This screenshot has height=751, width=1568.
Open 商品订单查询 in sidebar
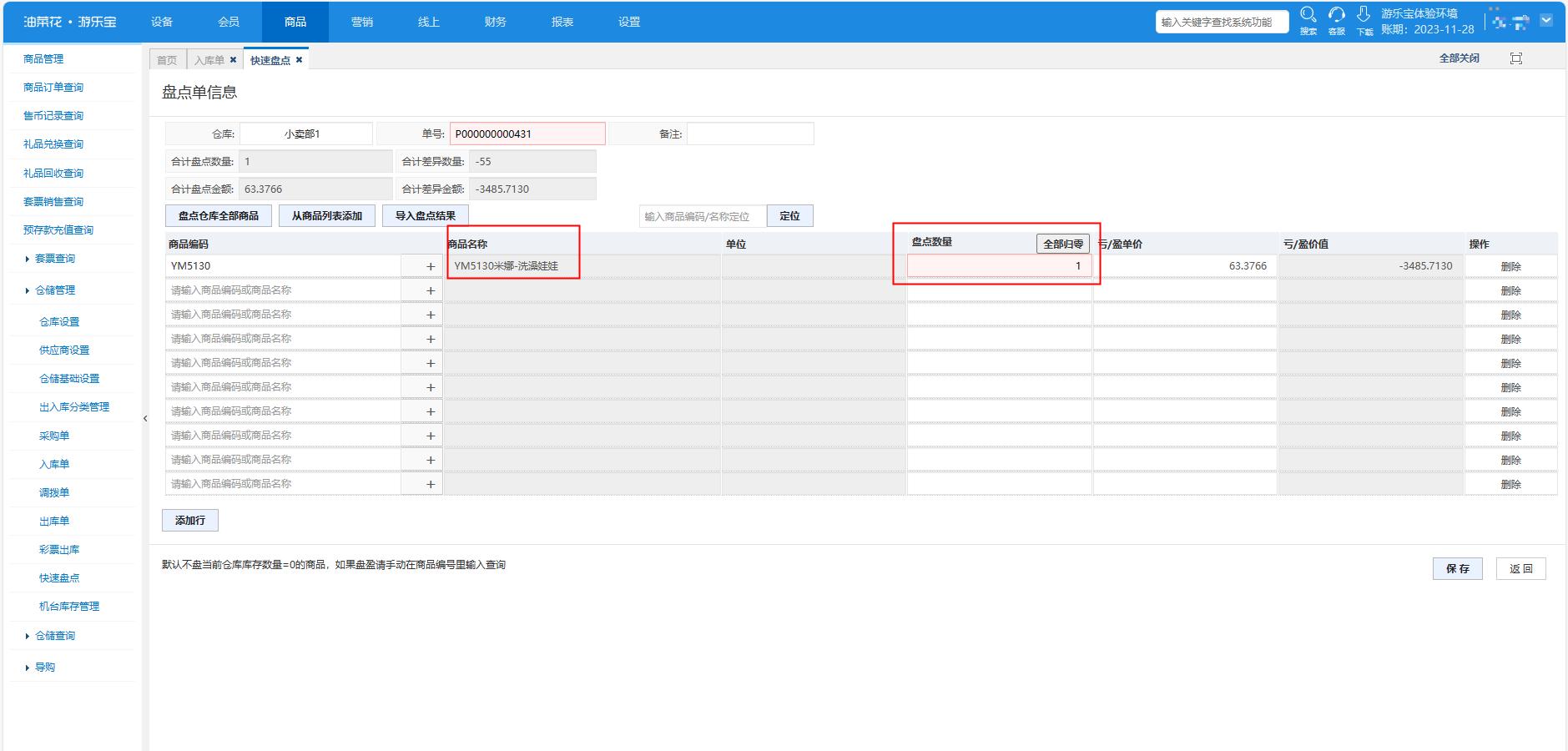53,88
